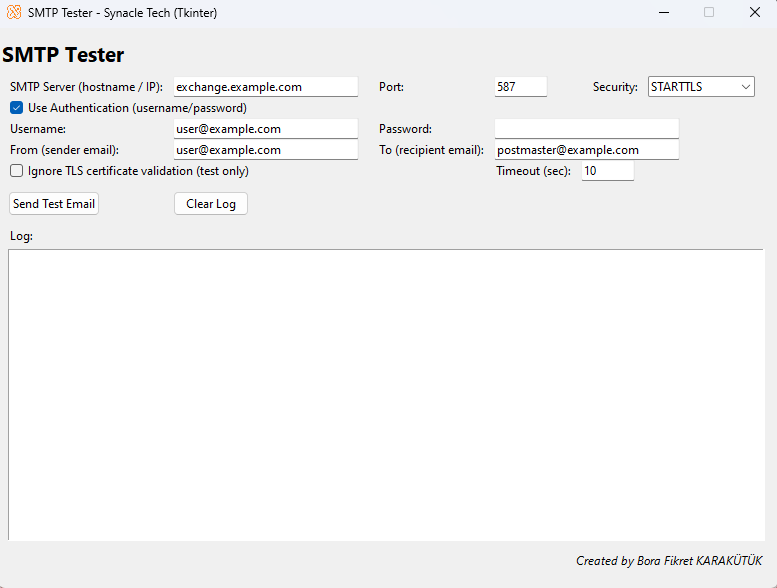Select the To recipient email field

tap(586, 150)
